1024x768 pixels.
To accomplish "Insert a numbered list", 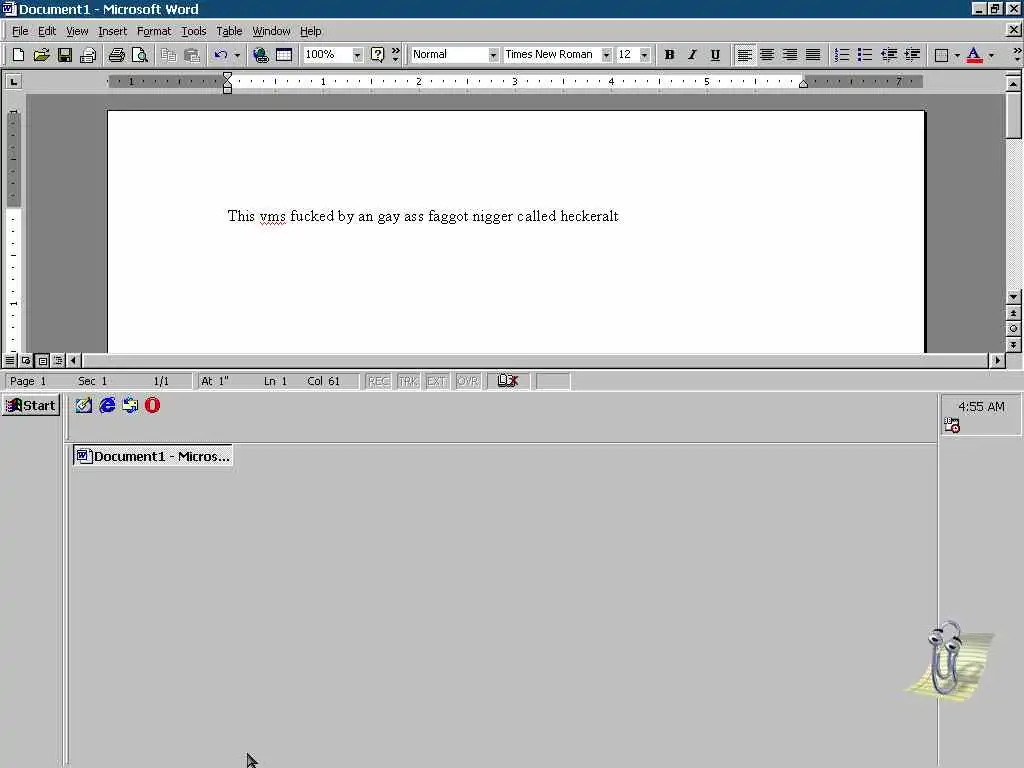I will (842, 55).
